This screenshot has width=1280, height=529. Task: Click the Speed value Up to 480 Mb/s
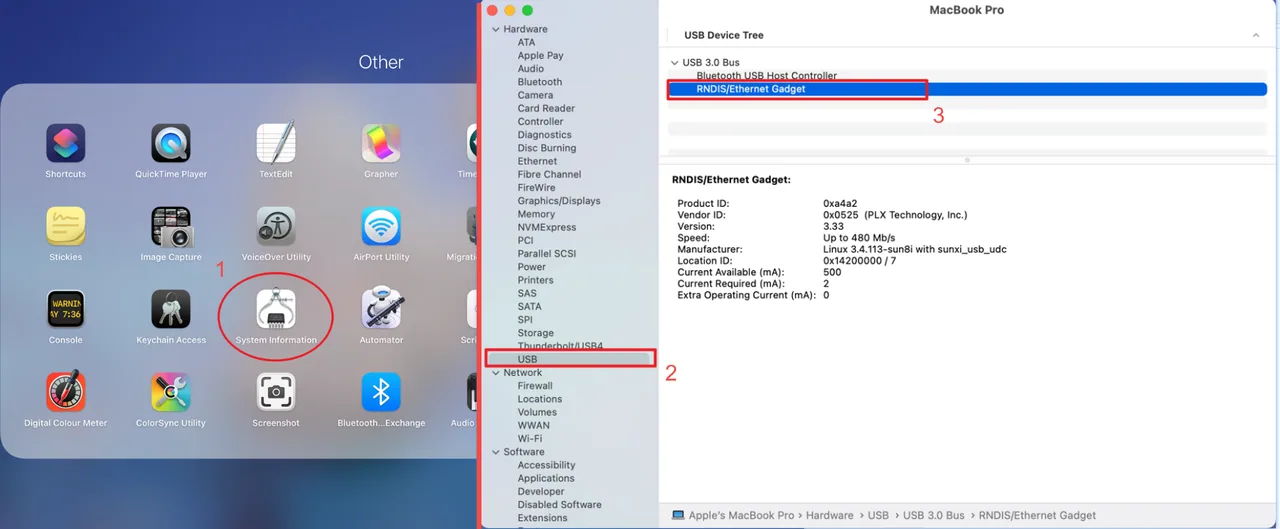(x=859, y=238)
